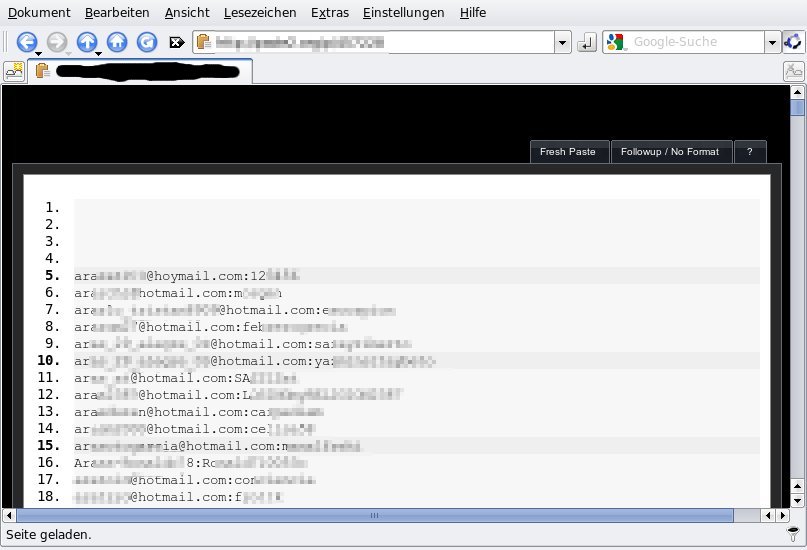The height and width of the screenshot is (550, 807).
Task: Click the horizontal scrollbar far-left arrow
Action: (x=9, y=515)
